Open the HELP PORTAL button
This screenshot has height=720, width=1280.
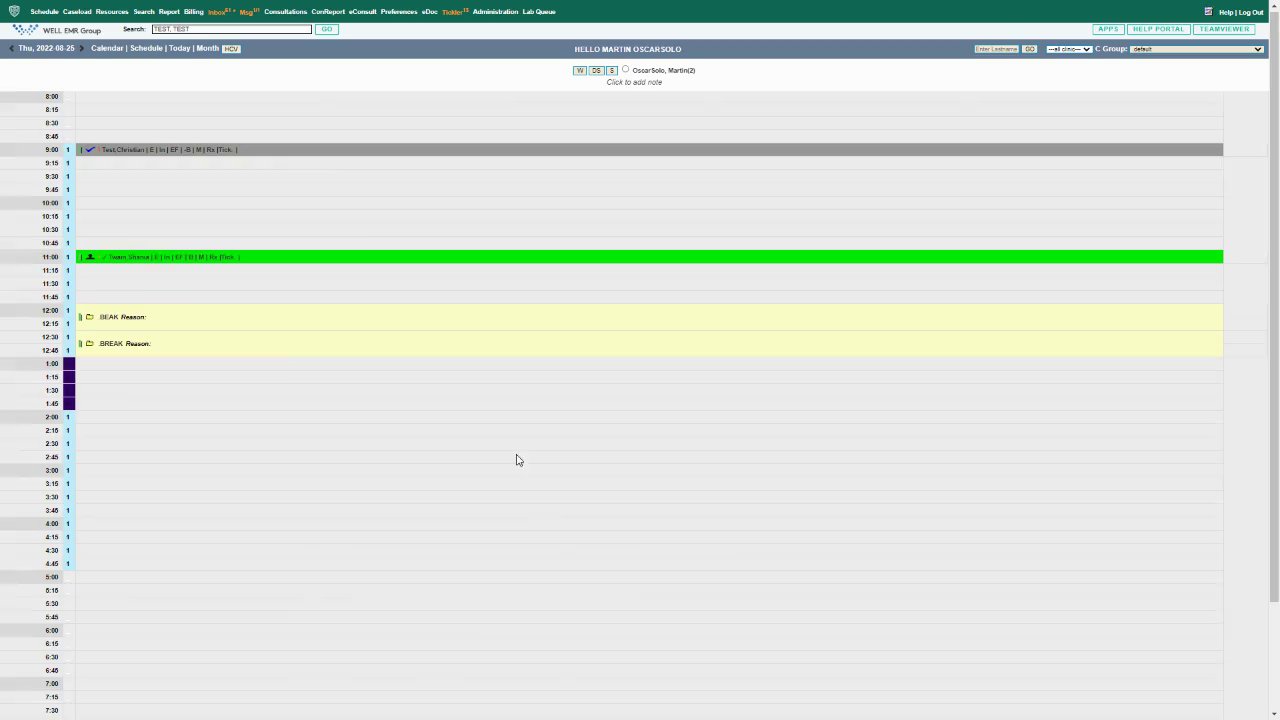[1158, 29]
